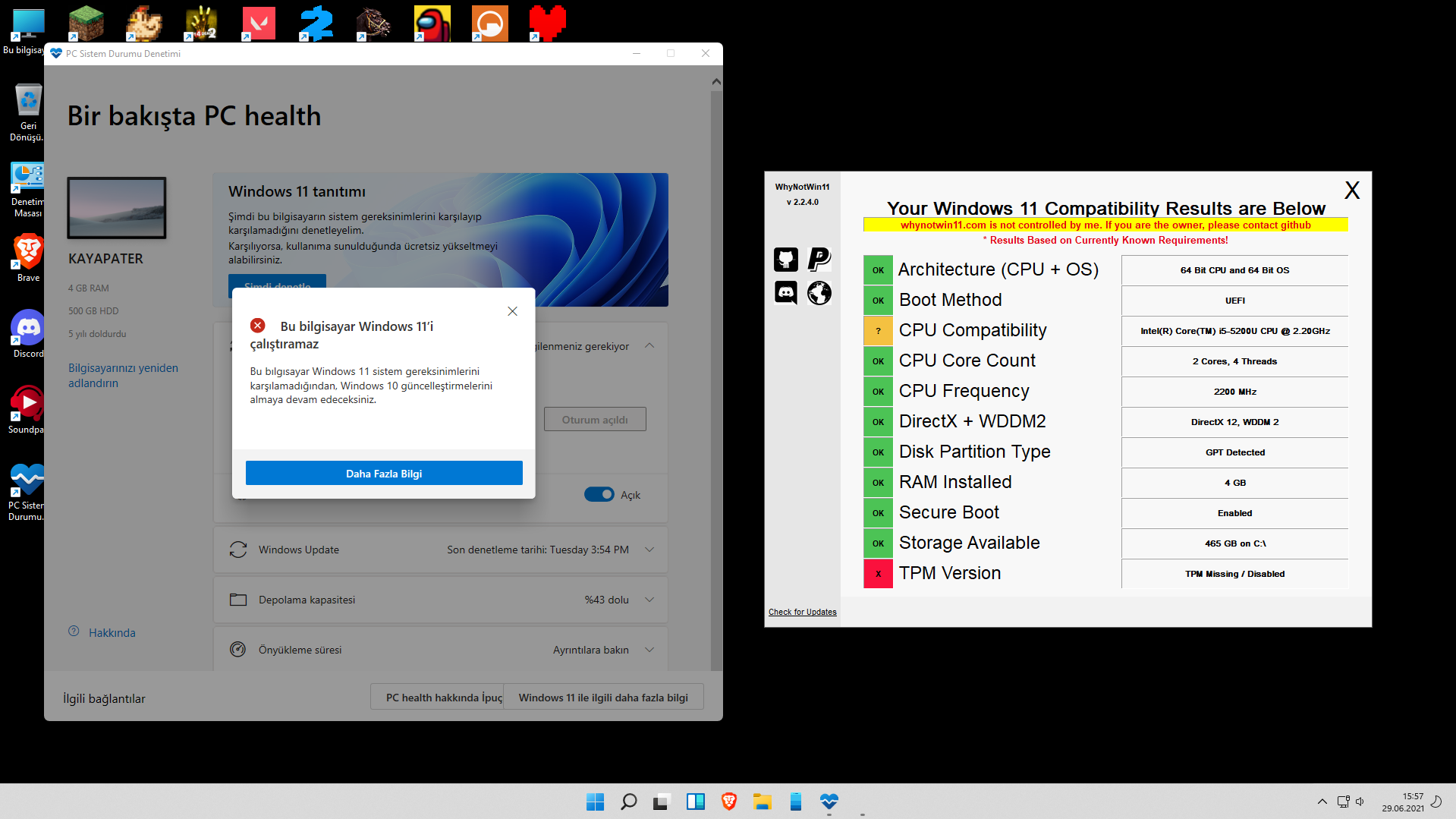Select the Bu bilgisayar desktop icon
The height and width of the screenshot is (819, 1456).
point(26,31)
